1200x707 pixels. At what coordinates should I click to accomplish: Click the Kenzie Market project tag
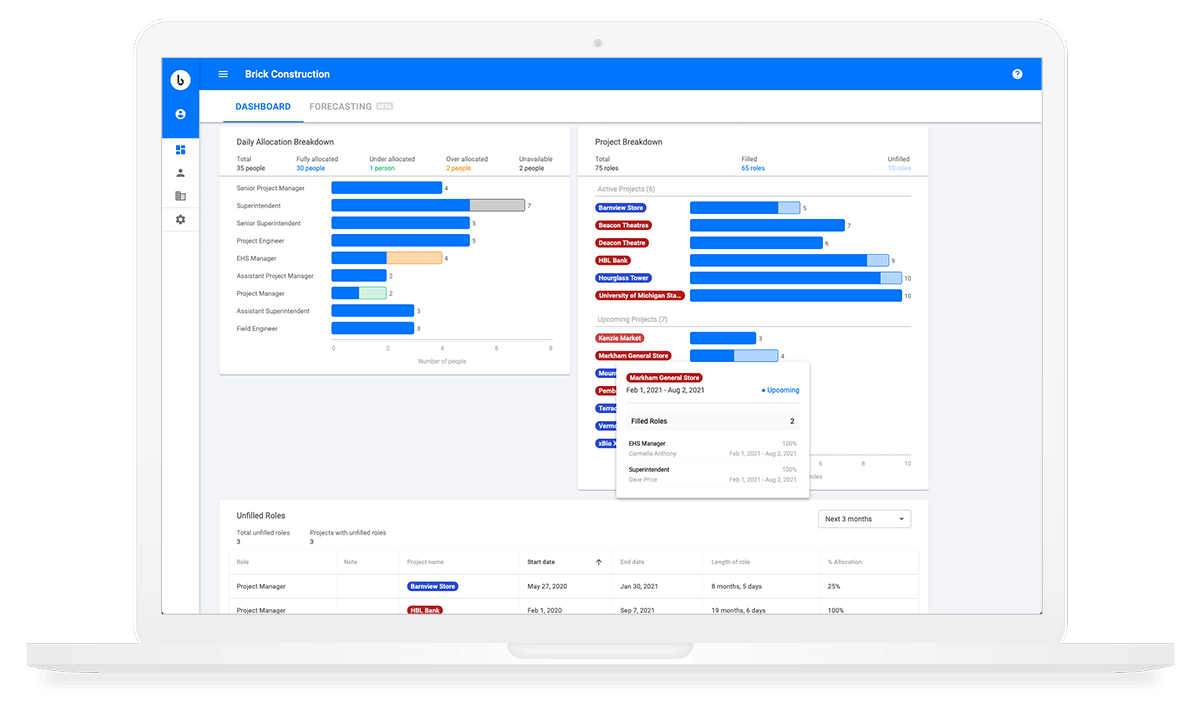pyautogui.click(x=620, y=338)
